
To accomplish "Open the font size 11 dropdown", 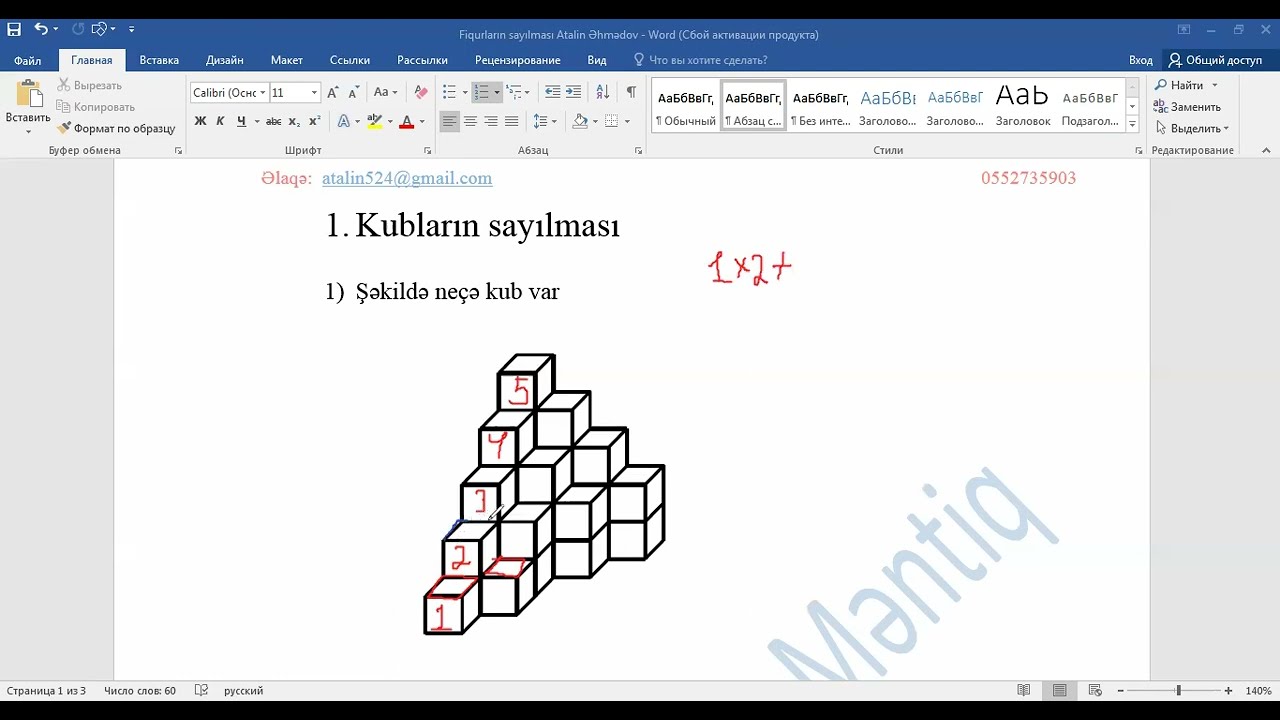I will tap(314, 92).
